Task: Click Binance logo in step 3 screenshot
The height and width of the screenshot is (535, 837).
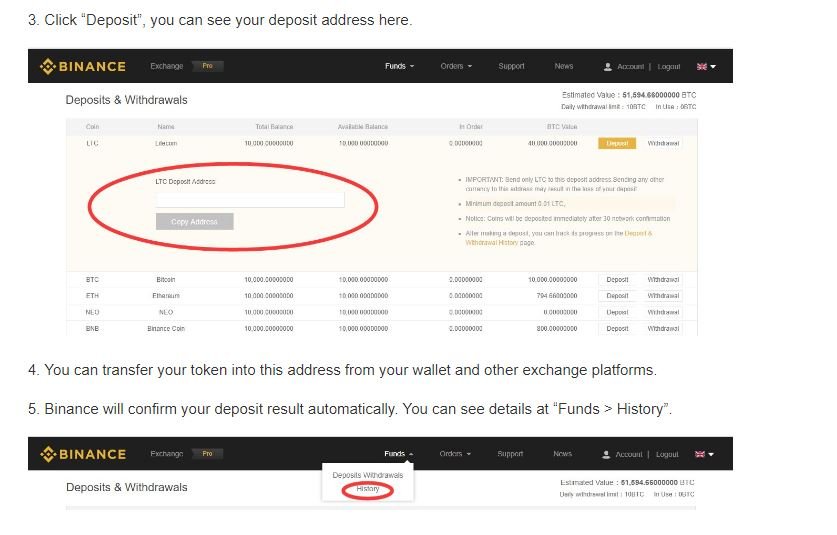Action: point(83,66)
